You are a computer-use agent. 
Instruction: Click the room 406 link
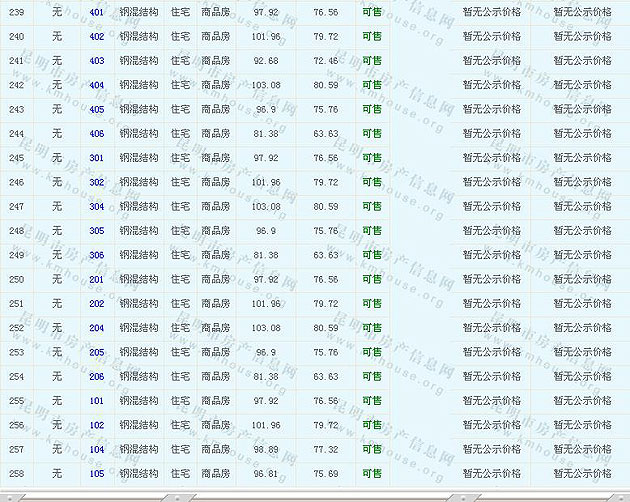(x=96, y=133)
